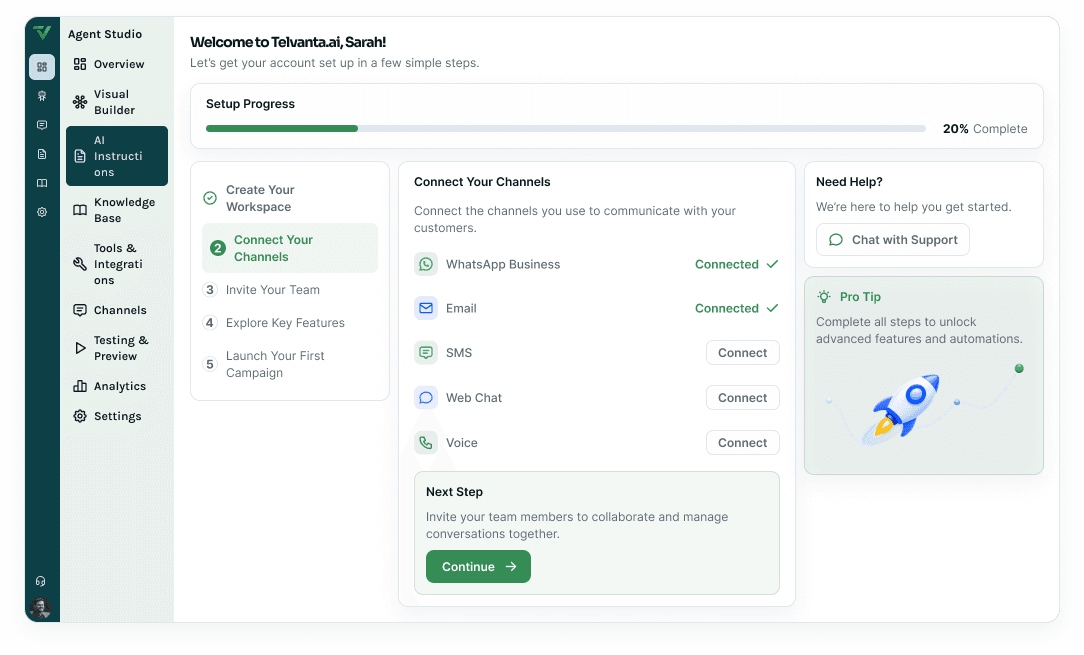Select step 3 Invite Your Team

click(x=290, y=290)
